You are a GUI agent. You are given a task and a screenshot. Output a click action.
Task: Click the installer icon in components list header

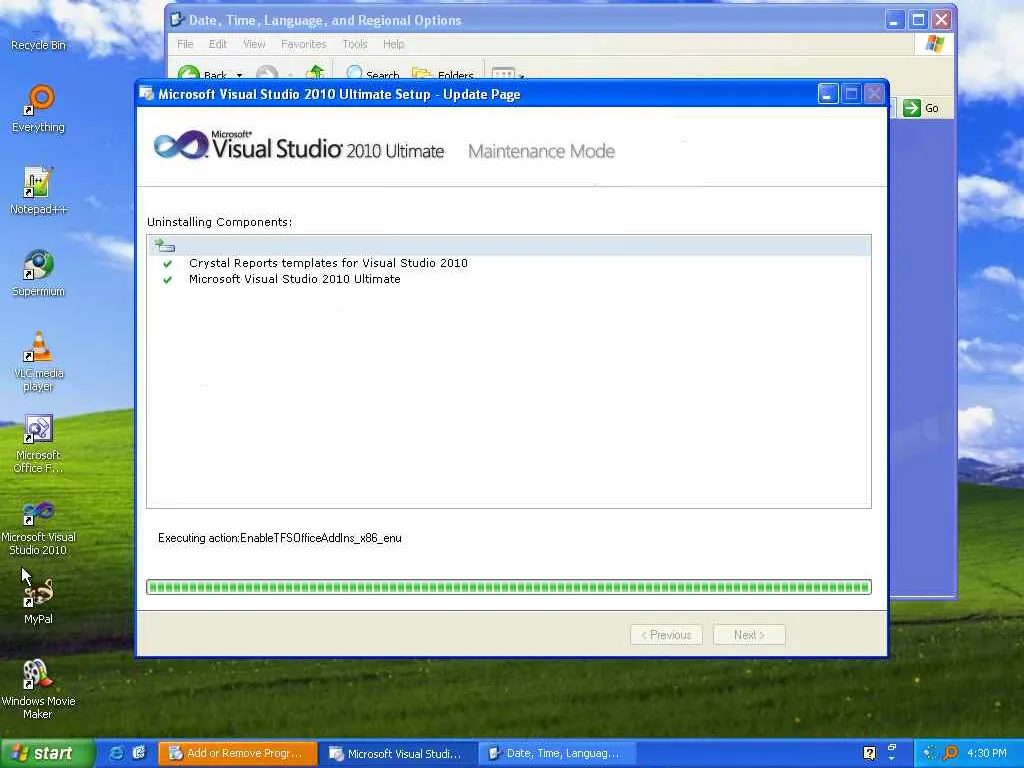tap(164, 246)
